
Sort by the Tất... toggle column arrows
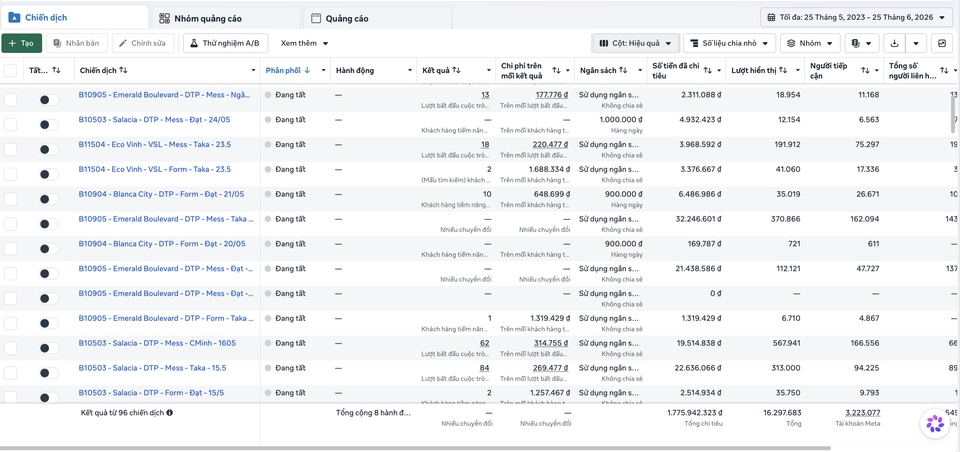coord(56,70)
